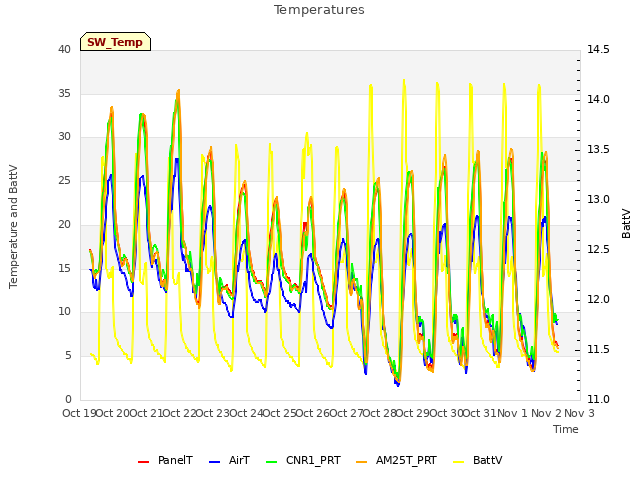
Task: Click the 5 value on left axis
Action: click(68, 356)
